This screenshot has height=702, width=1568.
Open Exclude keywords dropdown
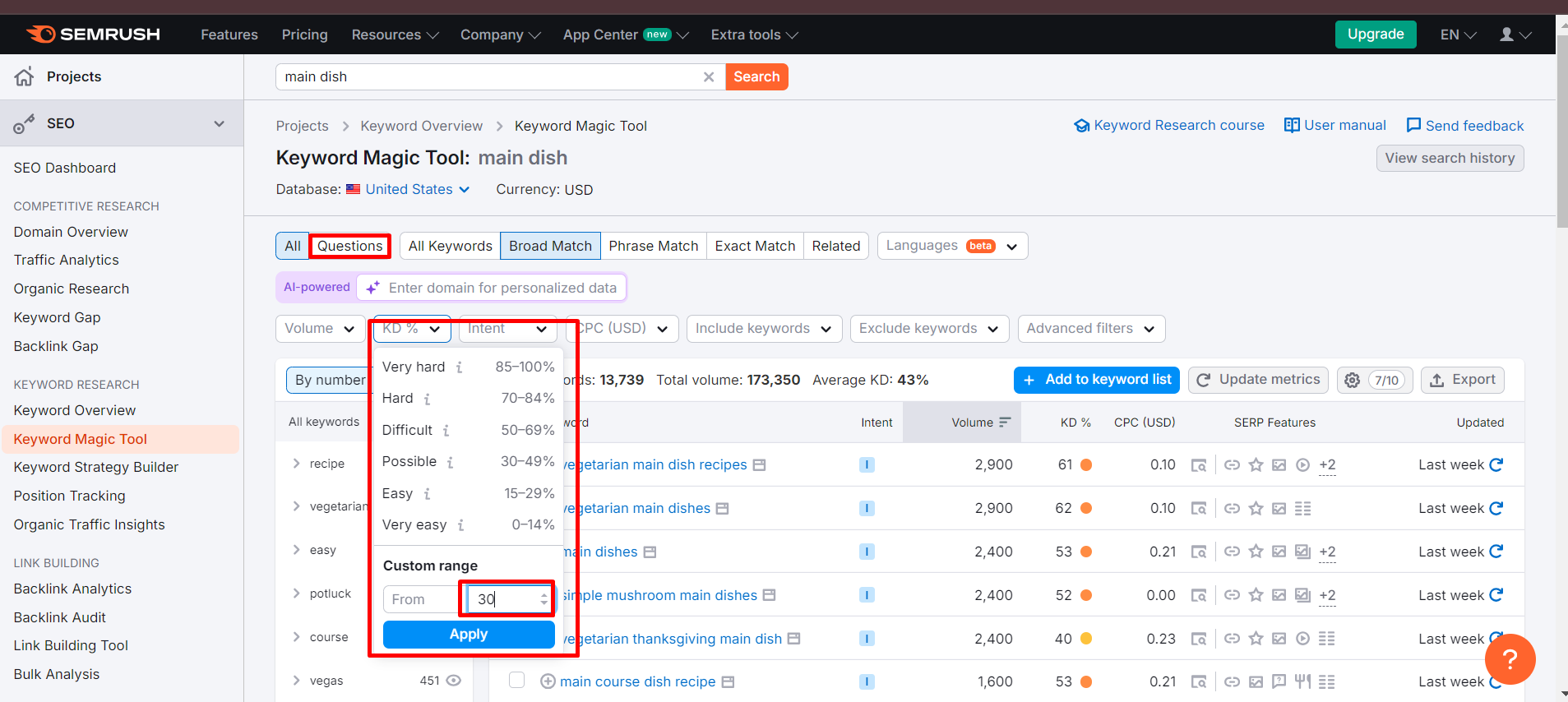tap(929, 329)
